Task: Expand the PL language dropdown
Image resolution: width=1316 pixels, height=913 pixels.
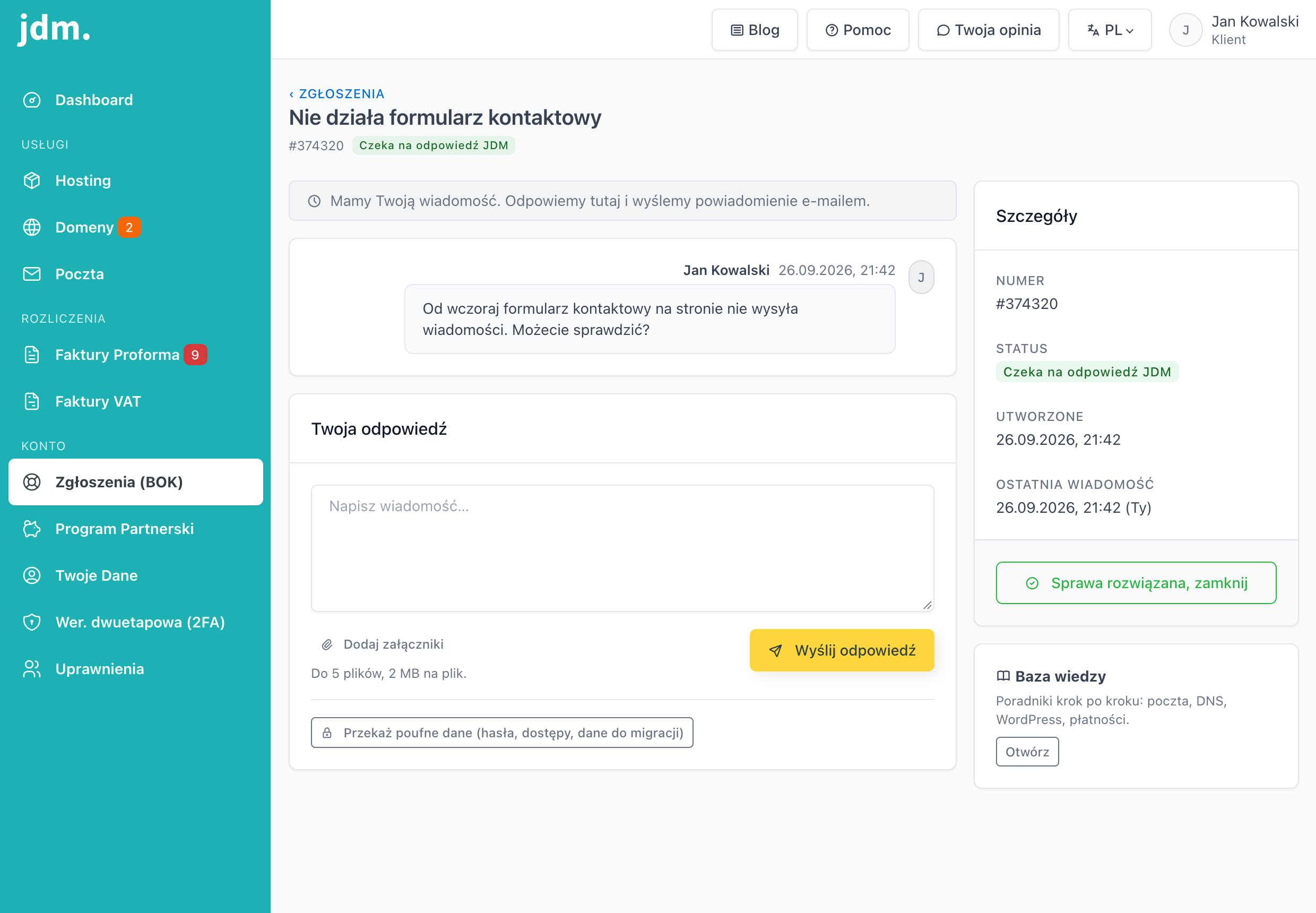Action: [x=1110, y=30]
